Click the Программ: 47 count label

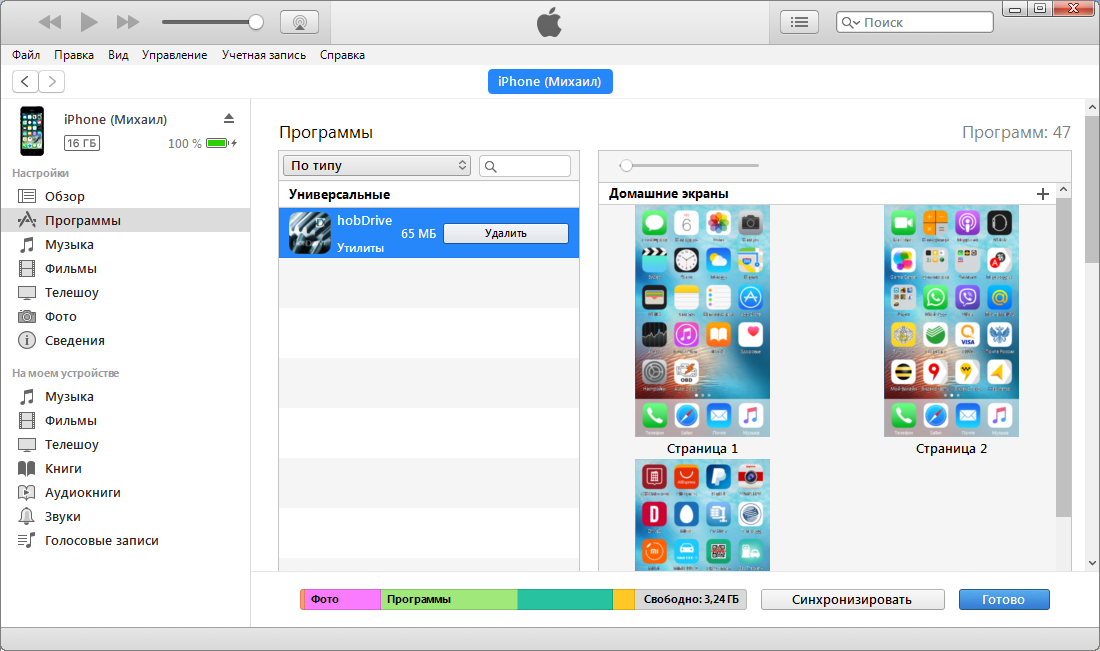[1016, 133]
